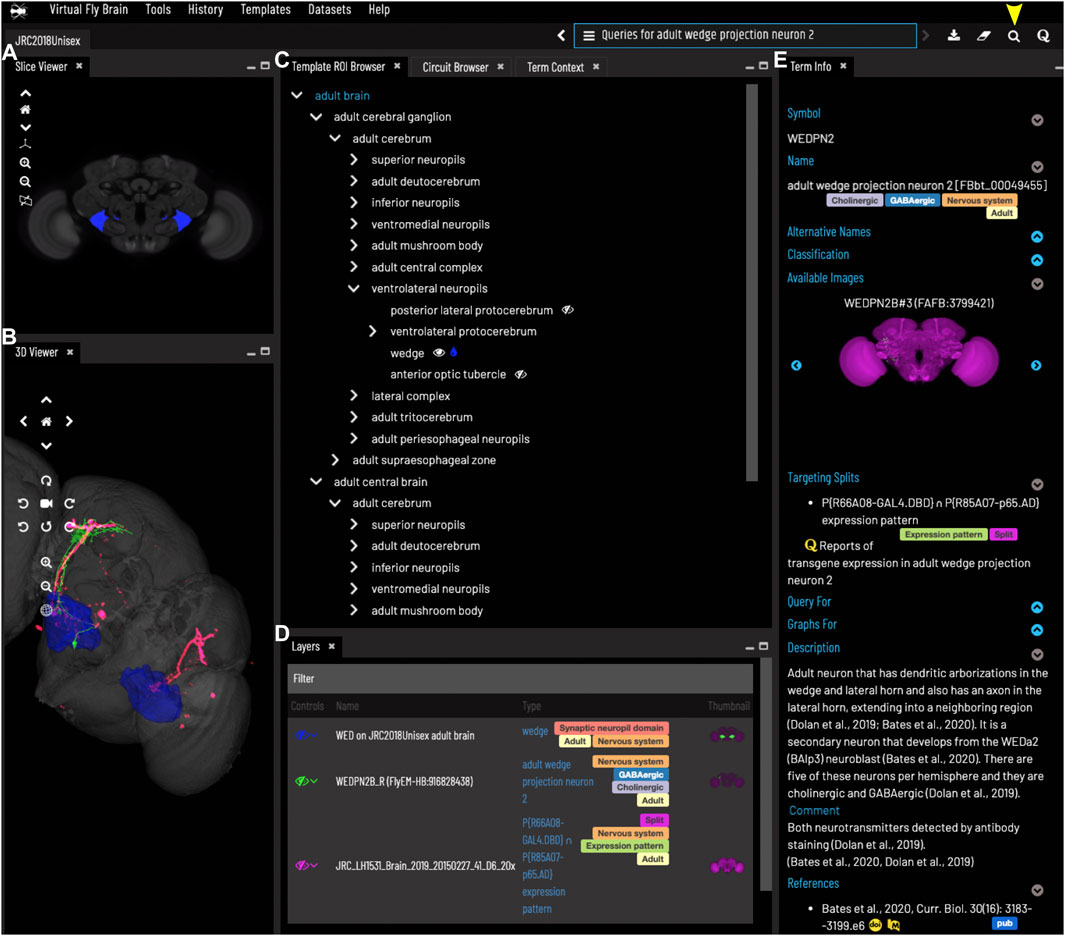
Task: Open the Datasets menu
Action: [329, 10]
